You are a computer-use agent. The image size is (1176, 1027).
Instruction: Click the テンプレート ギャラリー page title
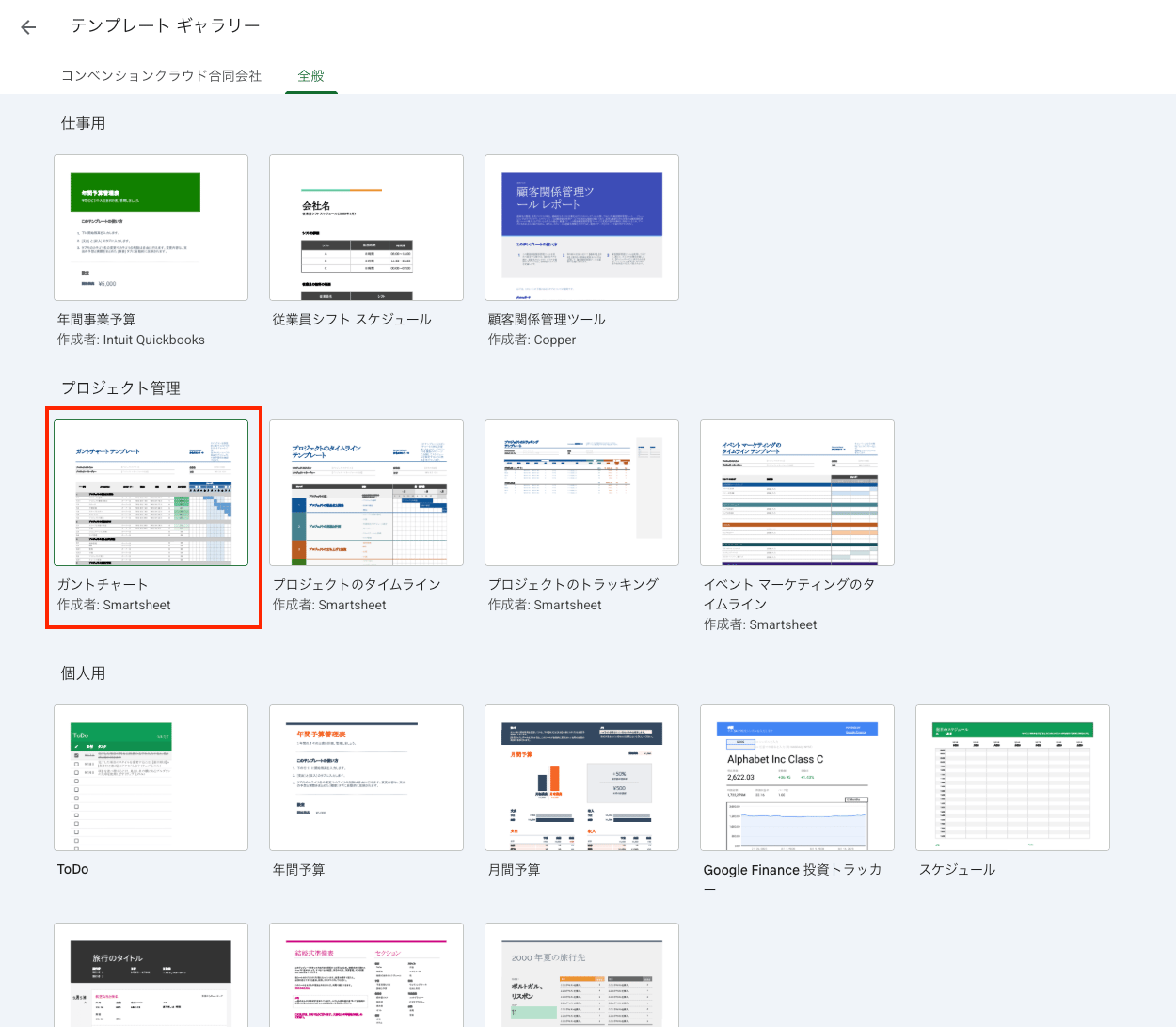166,26
